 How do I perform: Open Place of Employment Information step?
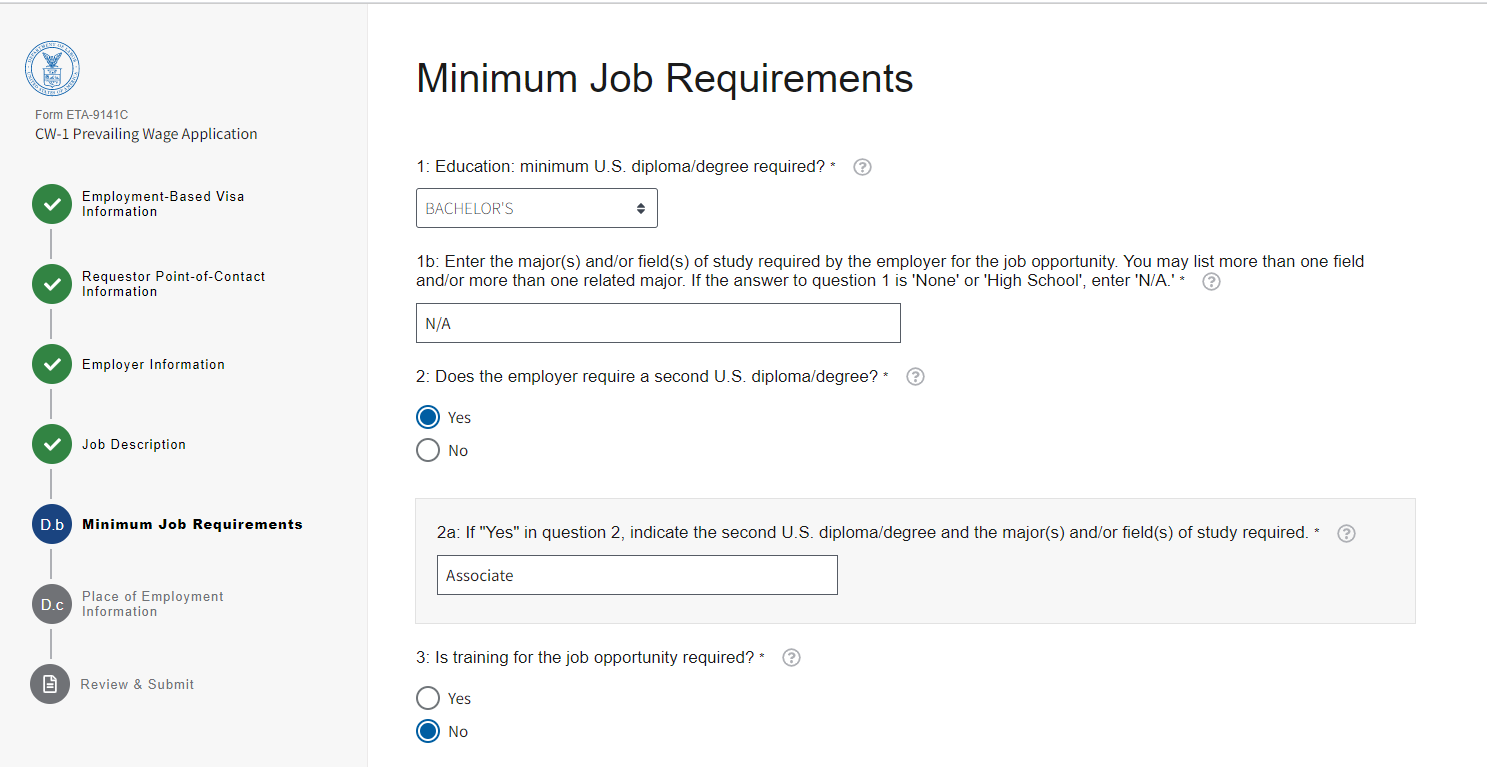(152, 604)
